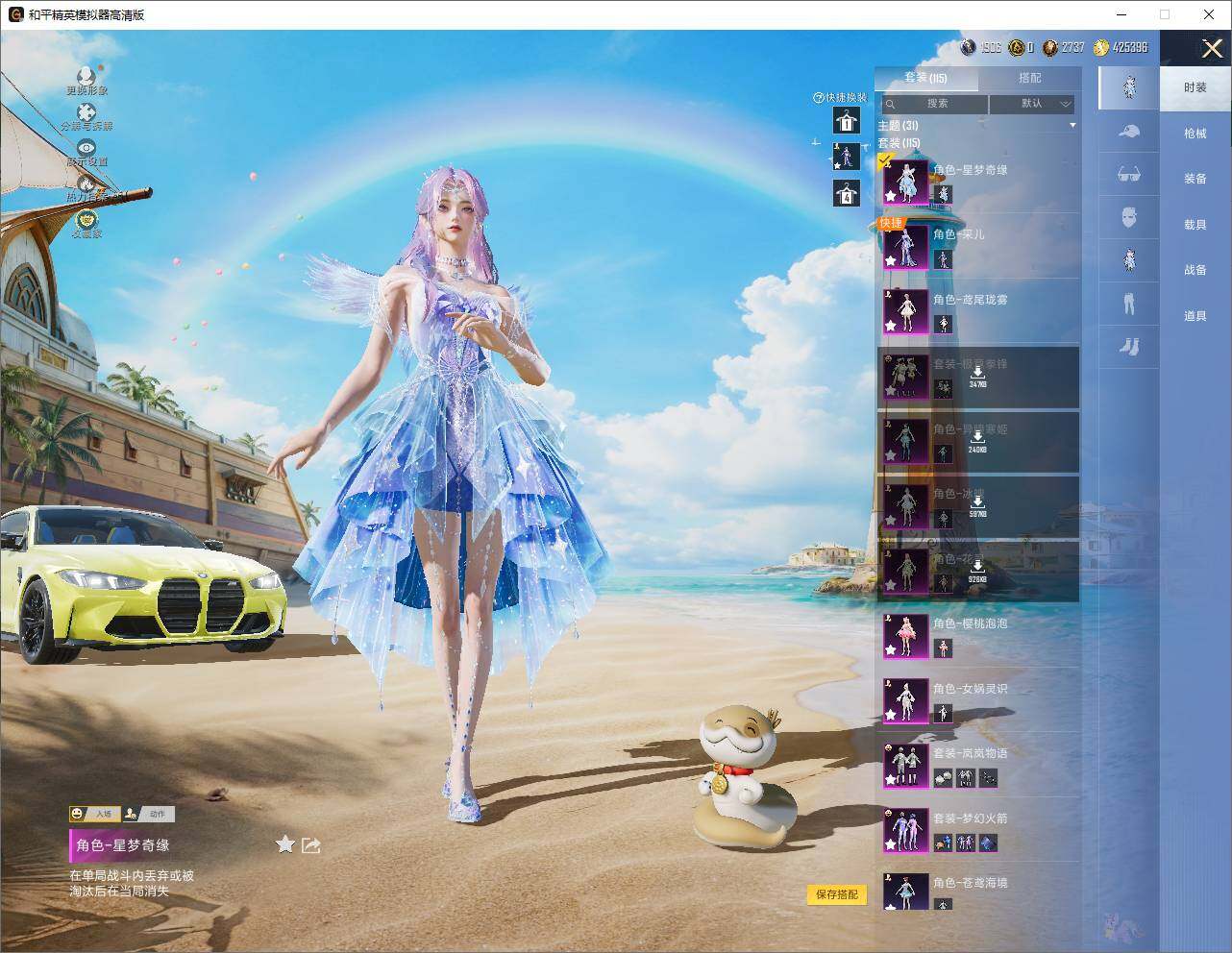Select quick-change wardrobe preset 1

click(x=847, y=120)
